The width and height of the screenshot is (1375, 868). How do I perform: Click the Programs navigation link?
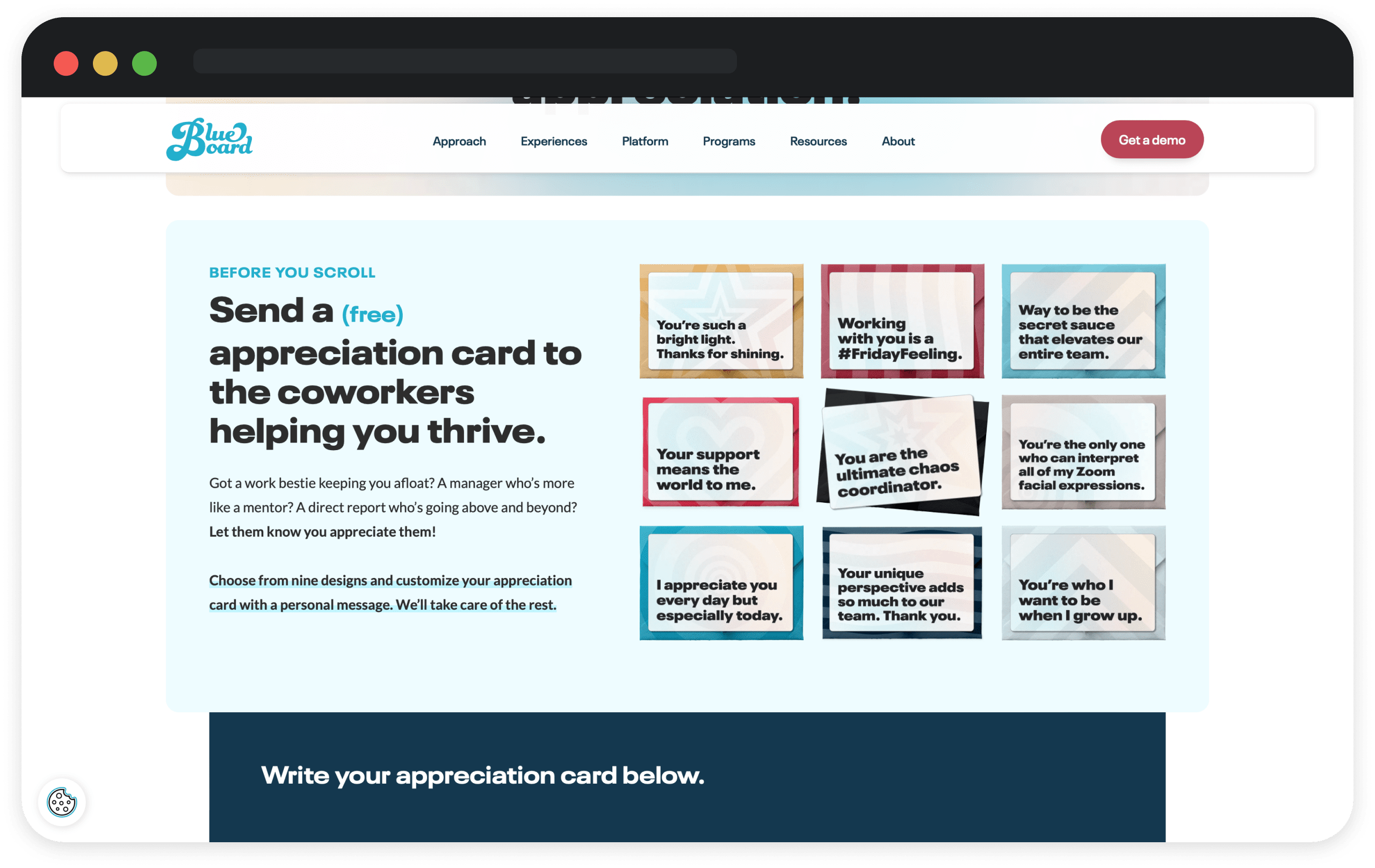click(728, 140)
